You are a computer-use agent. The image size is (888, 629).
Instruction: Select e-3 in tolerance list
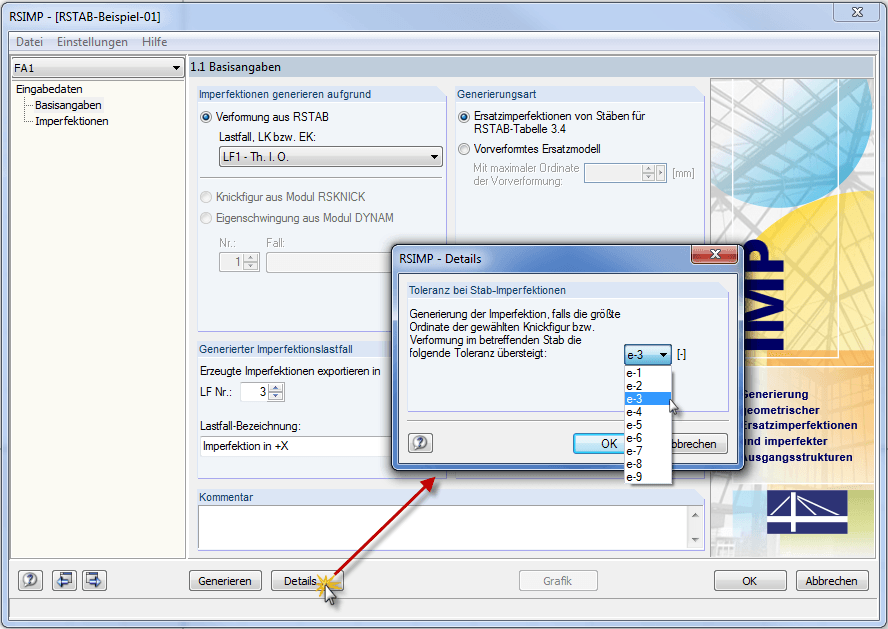pyautogui.click(x=648, y=399)
